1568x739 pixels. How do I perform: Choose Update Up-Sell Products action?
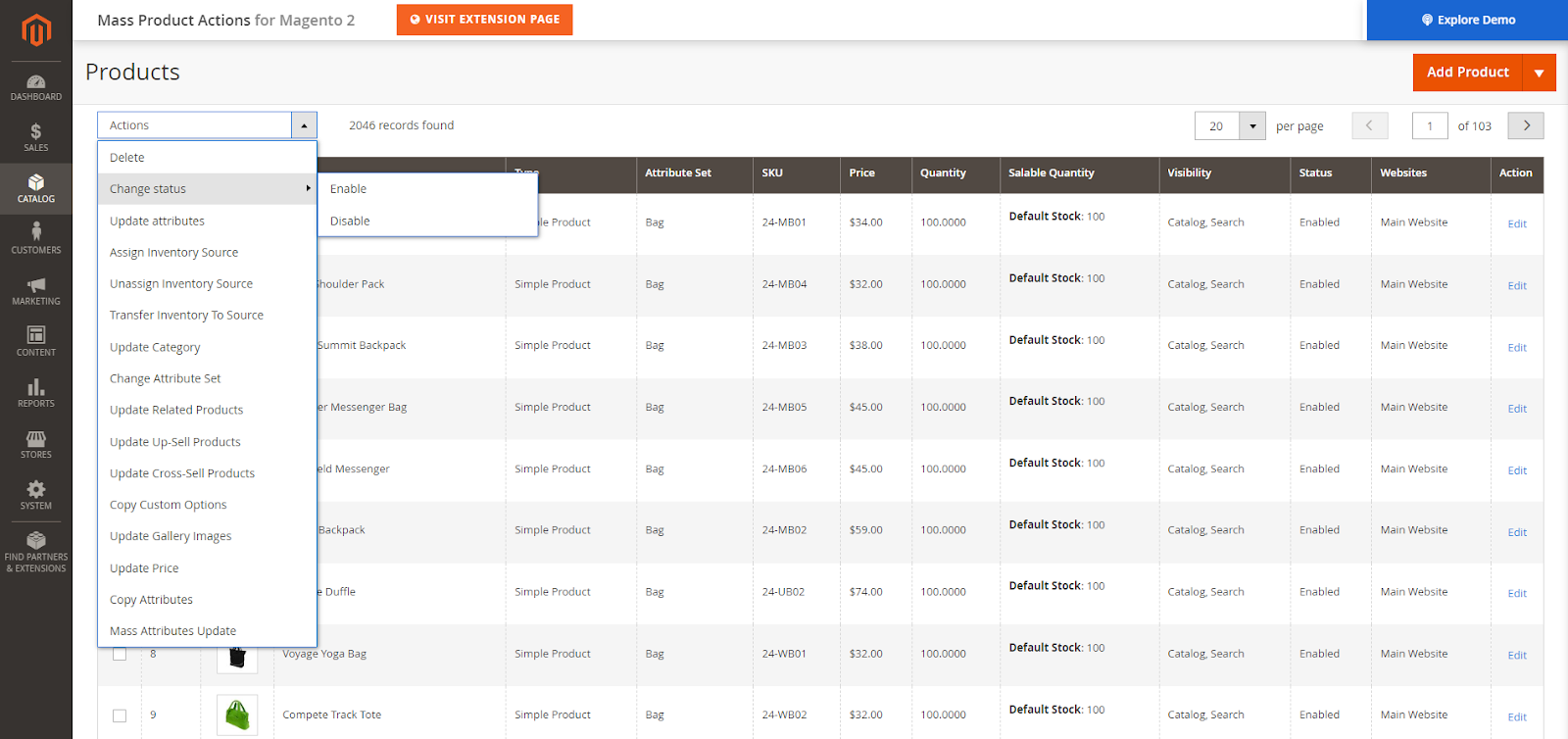[207, 442]
